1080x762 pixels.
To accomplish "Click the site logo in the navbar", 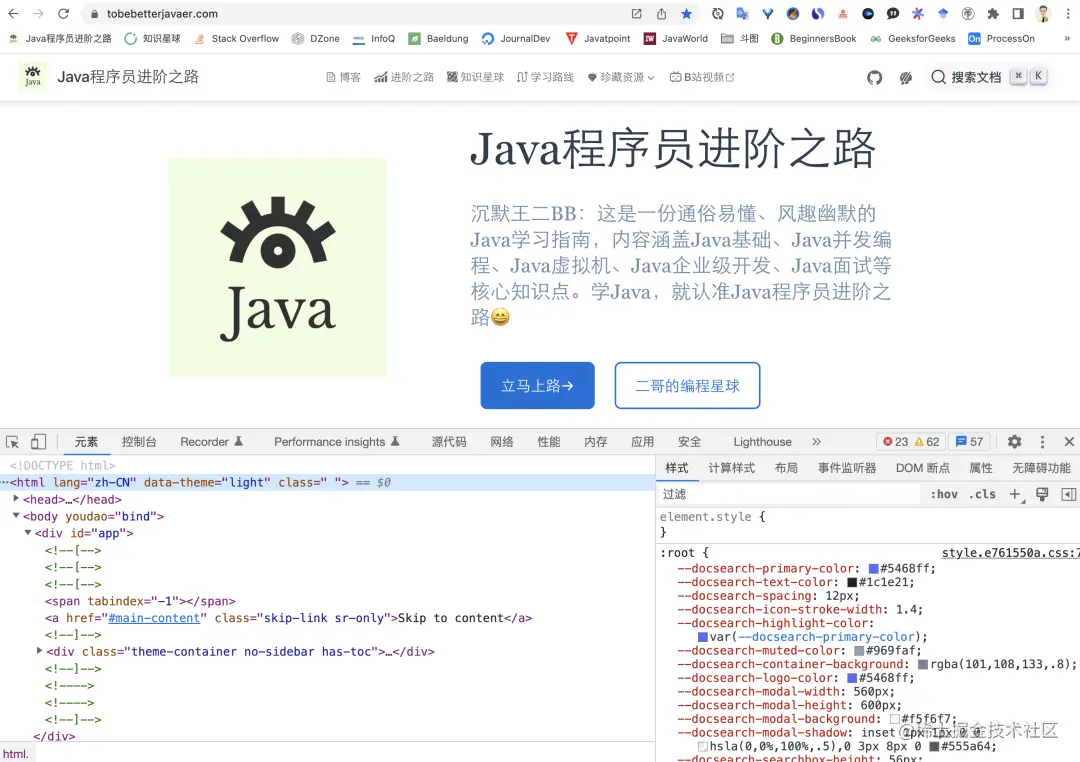I will click(x=32, y=76).
